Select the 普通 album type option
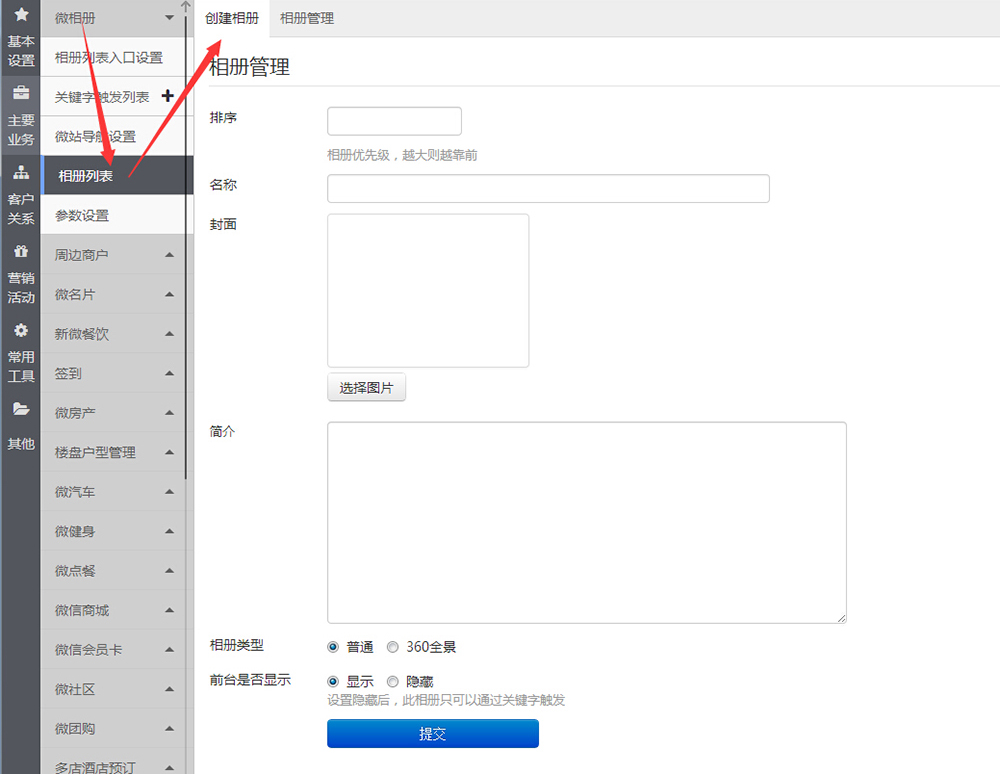 point(332,647)
